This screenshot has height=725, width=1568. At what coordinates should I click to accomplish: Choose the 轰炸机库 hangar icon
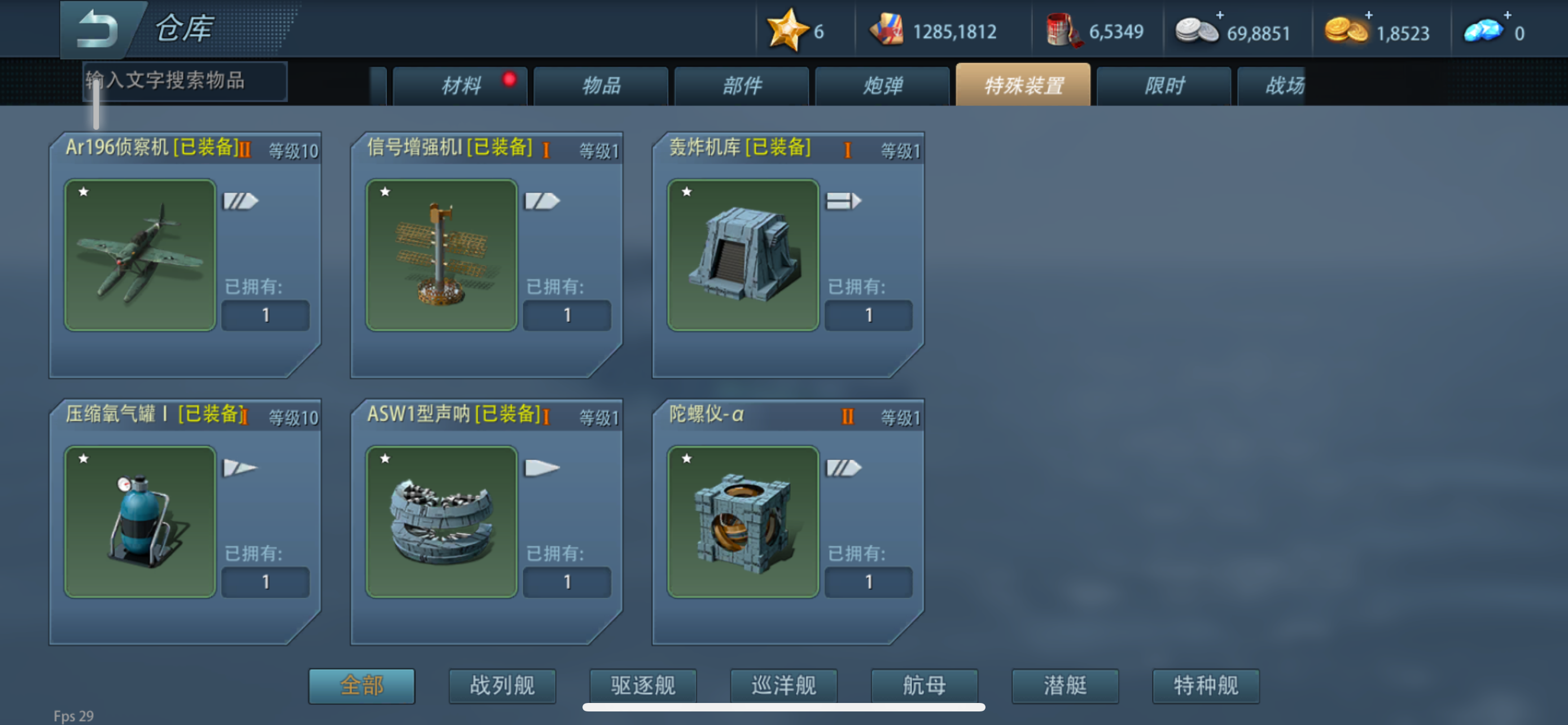point(743,255)
